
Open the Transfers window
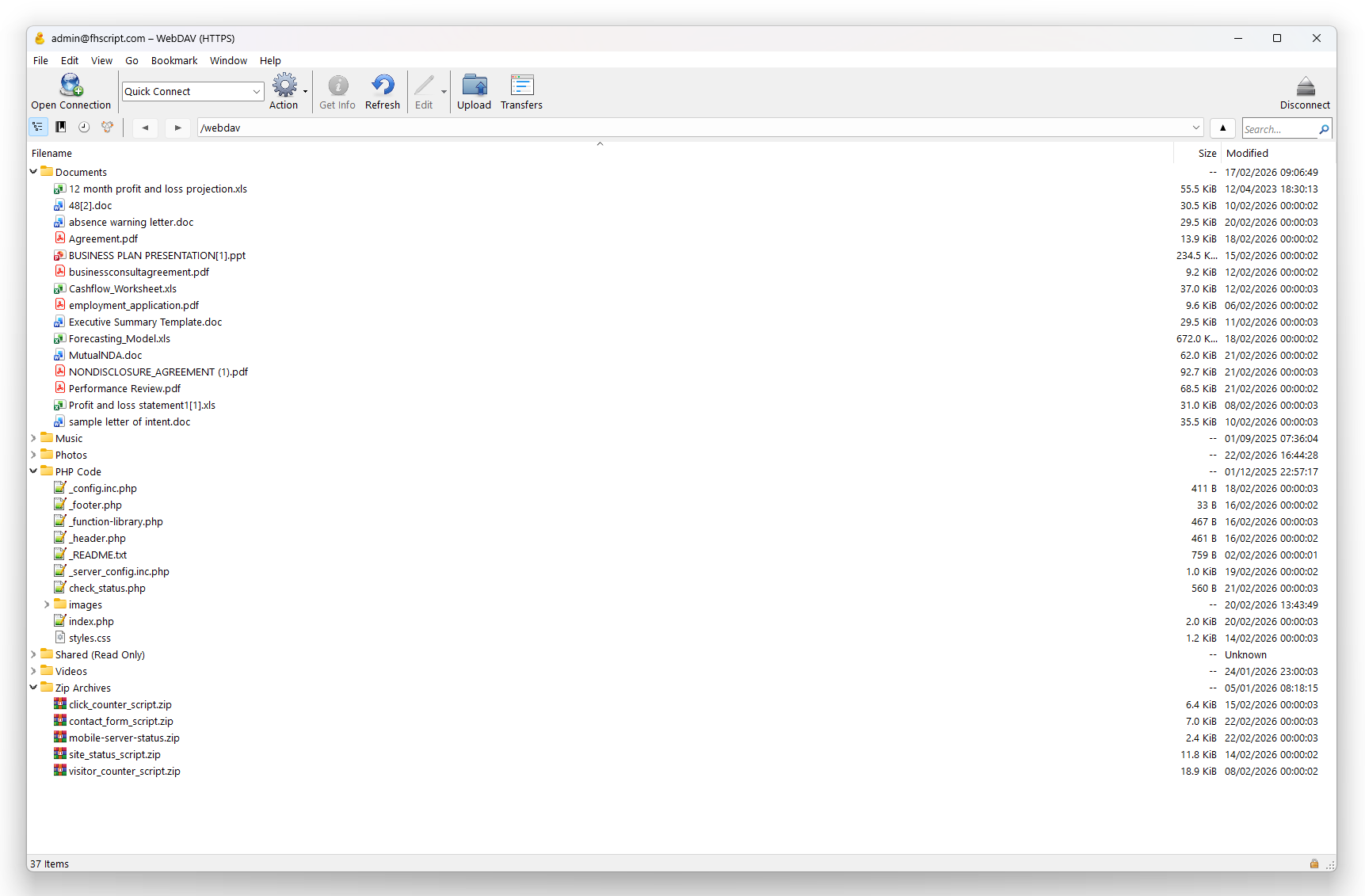pos(521,86)
